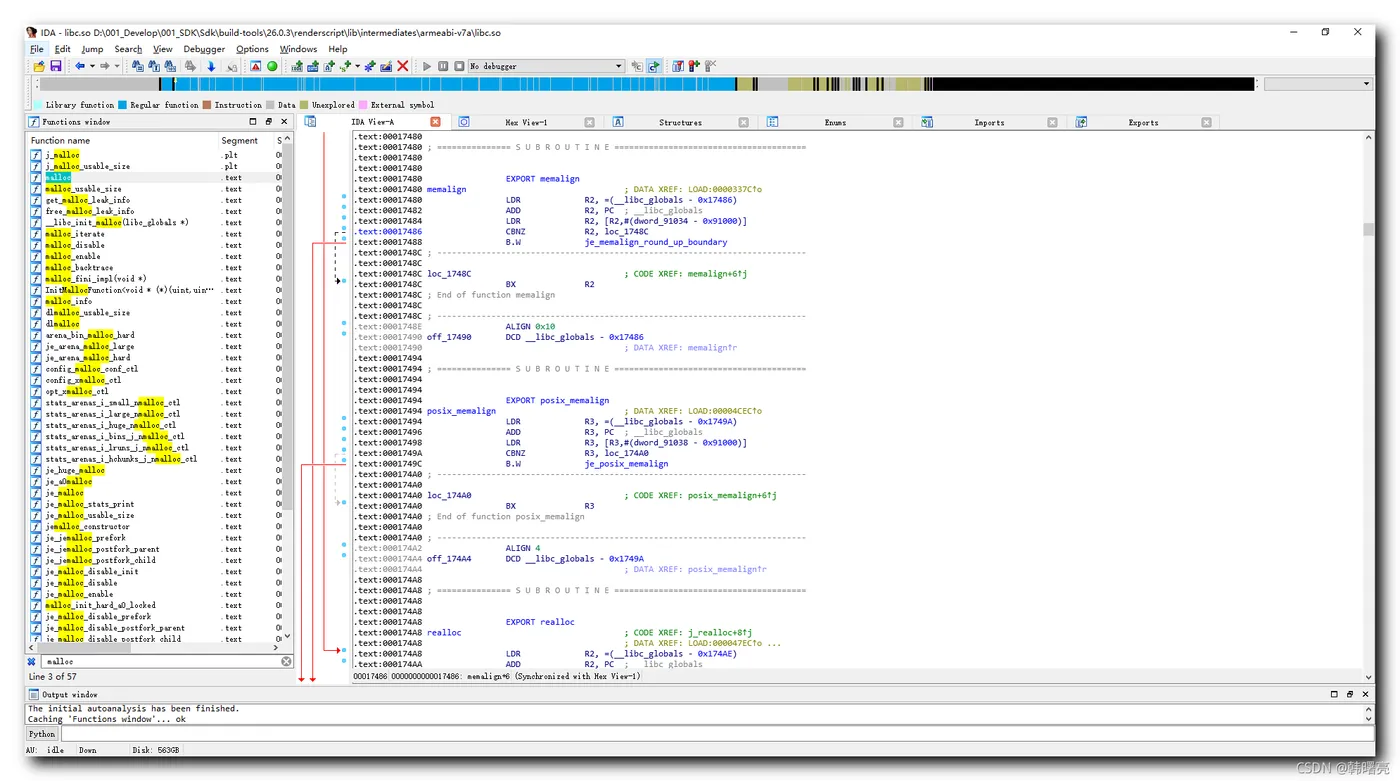Open the Jump back history dropdown arrow

click(x=92, y=66)
